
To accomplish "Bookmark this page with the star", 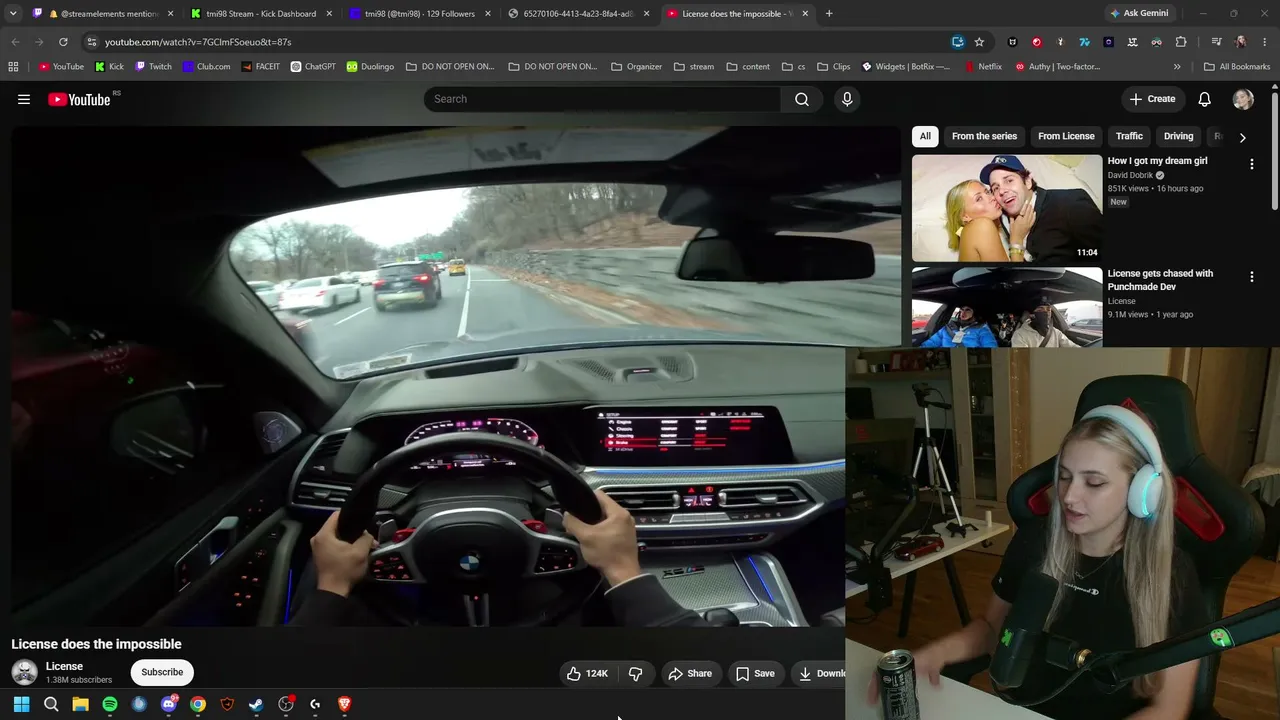I will tap(979, 42).
